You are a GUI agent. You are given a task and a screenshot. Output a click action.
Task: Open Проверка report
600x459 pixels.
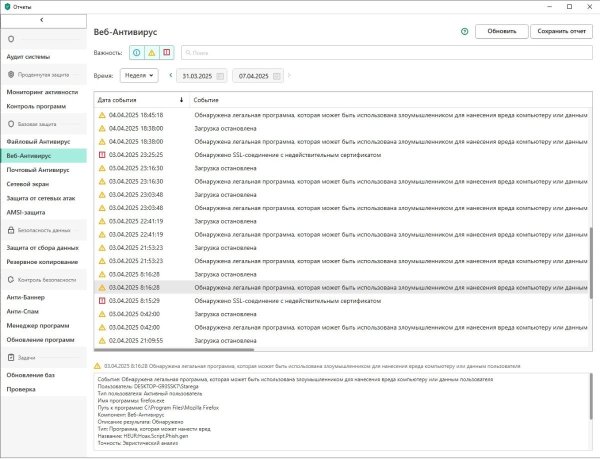(21, 389)
